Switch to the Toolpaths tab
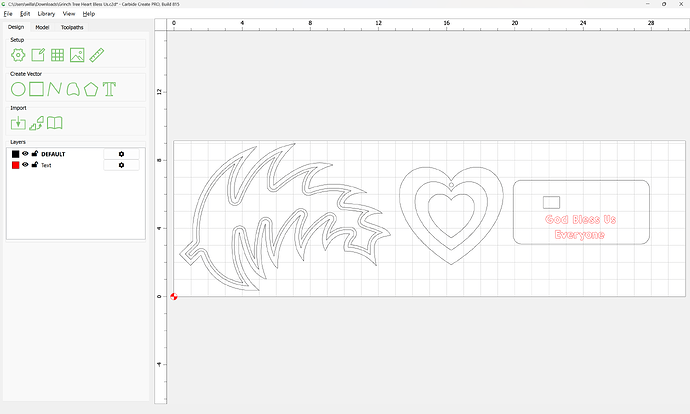This screenshot has height=414, width=690. pos(72,27)
